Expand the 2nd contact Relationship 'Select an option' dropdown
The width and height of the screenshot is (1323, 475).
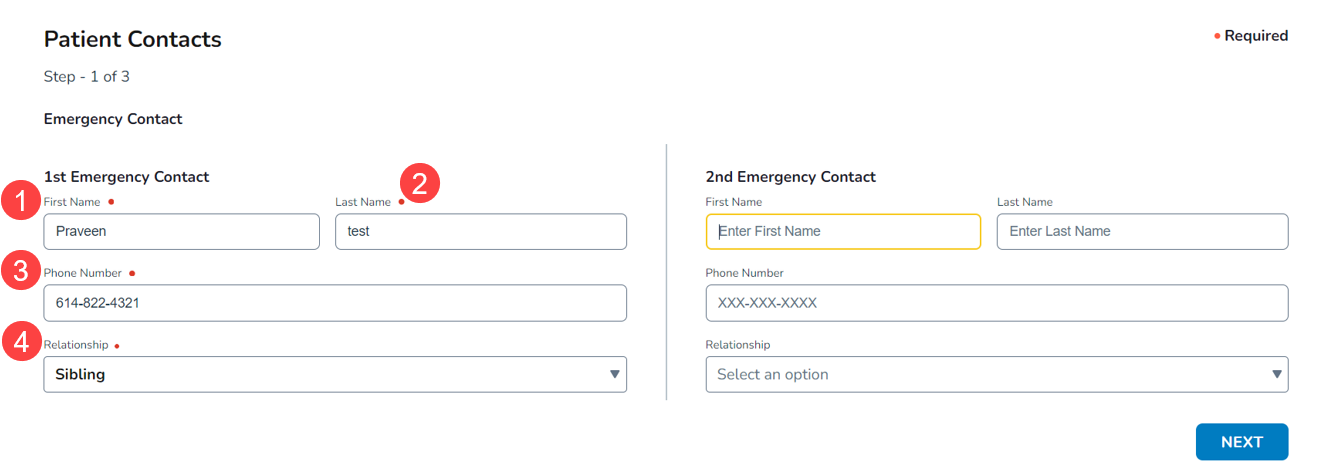tap(996, 374)
